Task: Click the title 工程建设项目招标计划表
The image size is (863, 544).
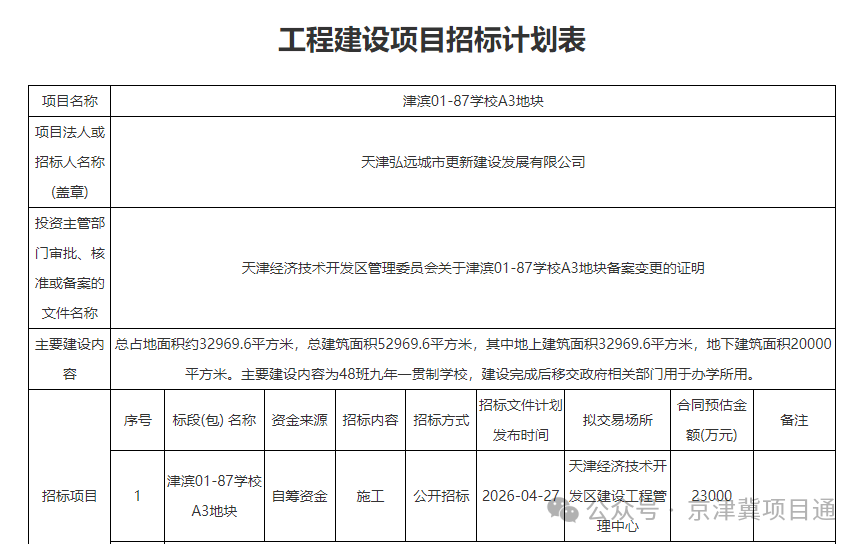Action: click(431, 40)
